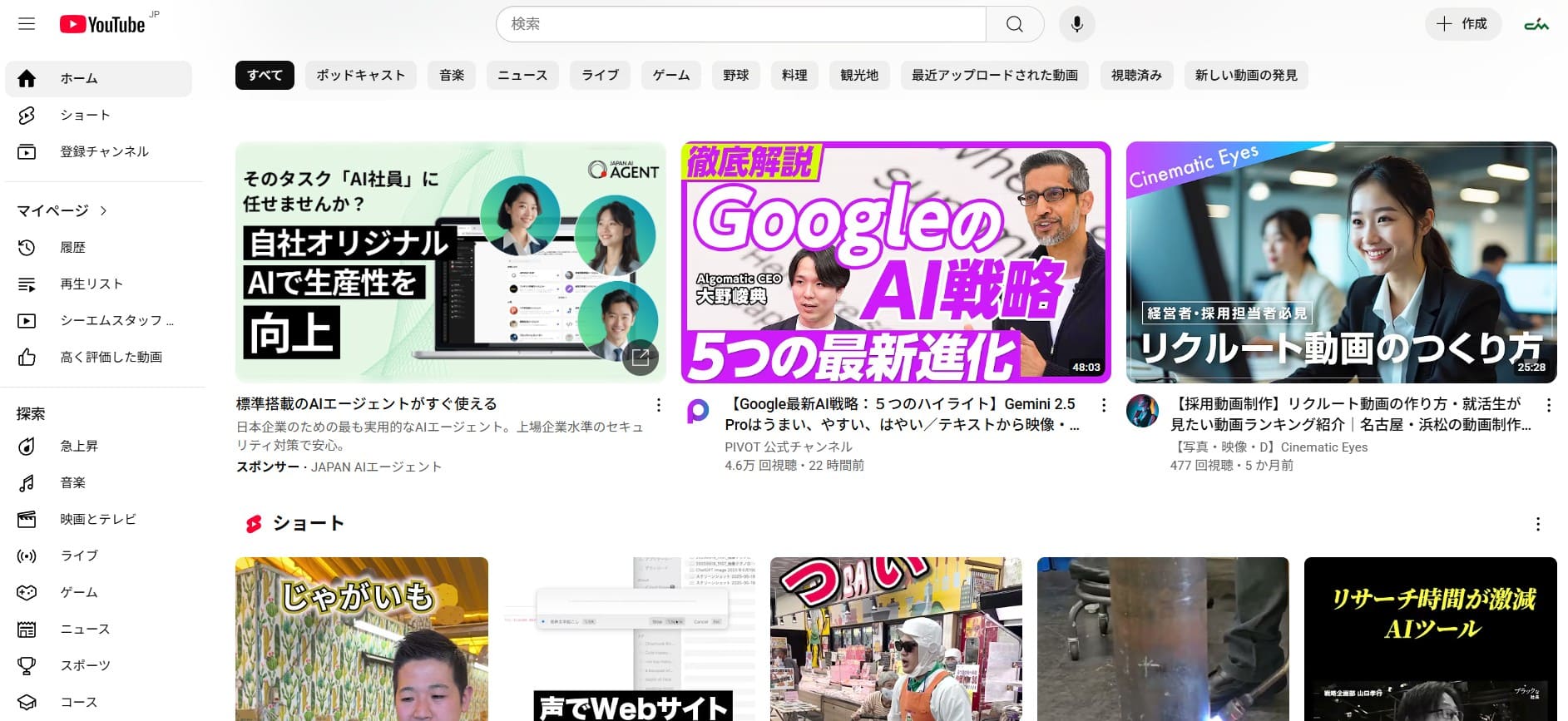Select the 観光地 filter chip
The height and width of the screenshot is (721, 1568).
(x=859, y=75)
